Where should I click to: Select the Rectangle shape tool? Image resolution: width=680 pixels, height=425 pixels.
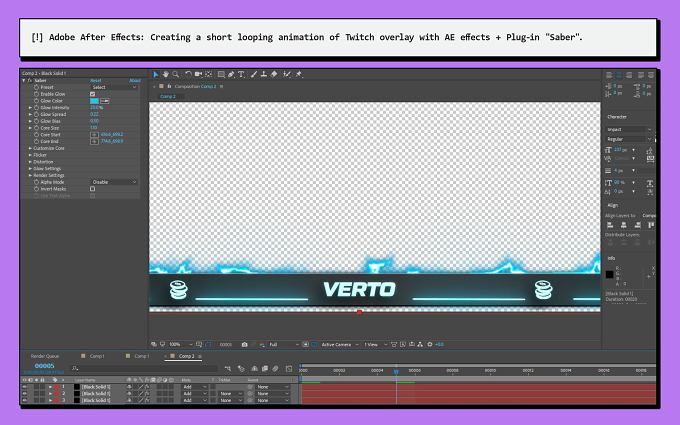click(221, 74)
